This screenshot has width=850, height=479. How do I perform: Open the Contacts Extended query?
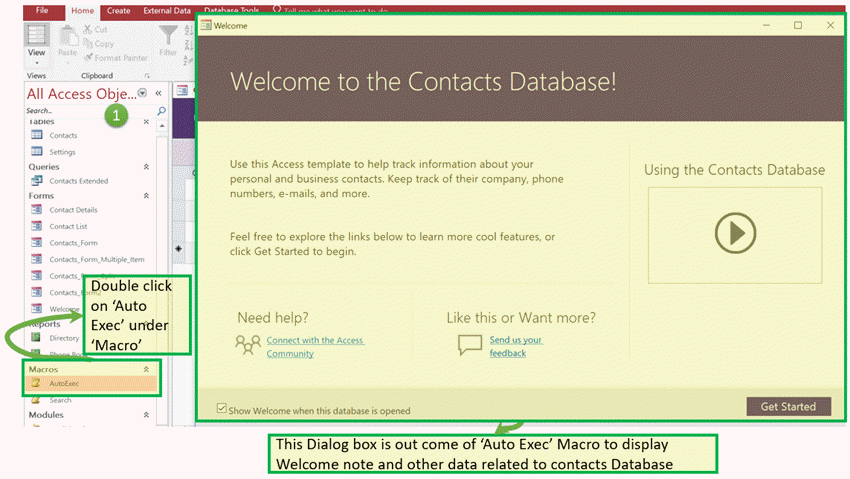pos(78,181)
